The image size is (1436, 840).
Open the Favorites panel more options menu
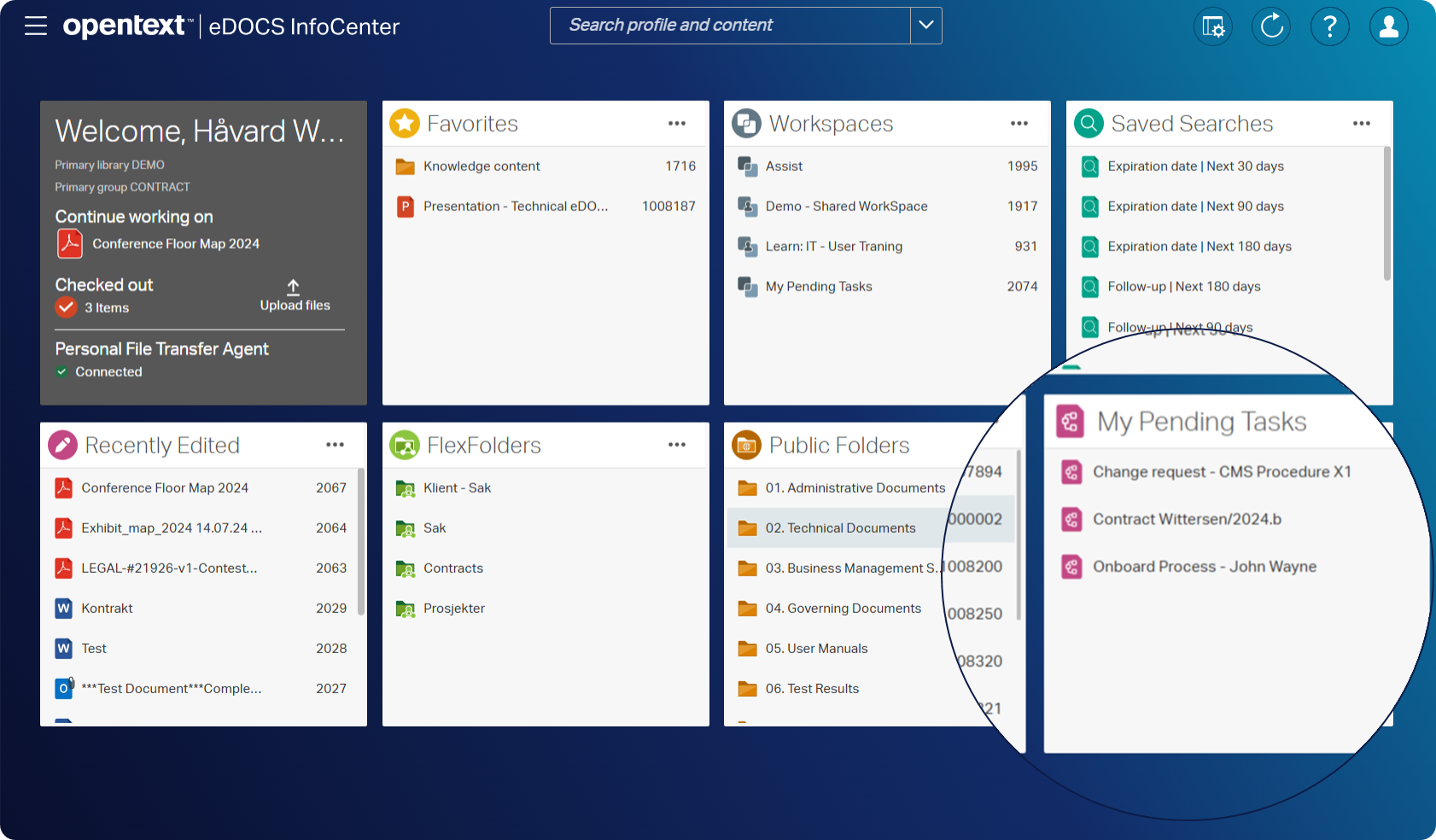click(677, 124)
